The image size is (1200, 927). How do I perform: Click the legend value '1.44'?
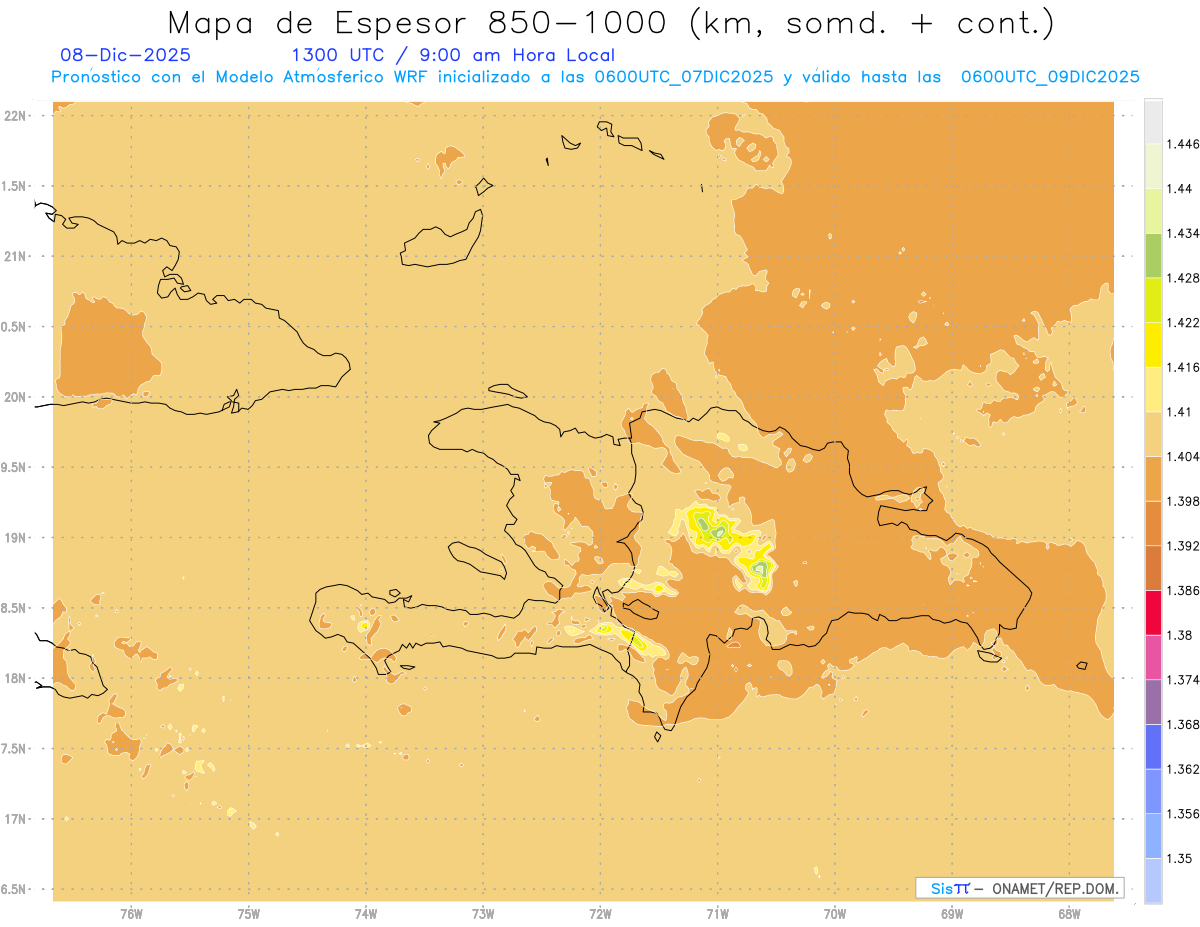pyautogui.click(x=1182, y=189)
